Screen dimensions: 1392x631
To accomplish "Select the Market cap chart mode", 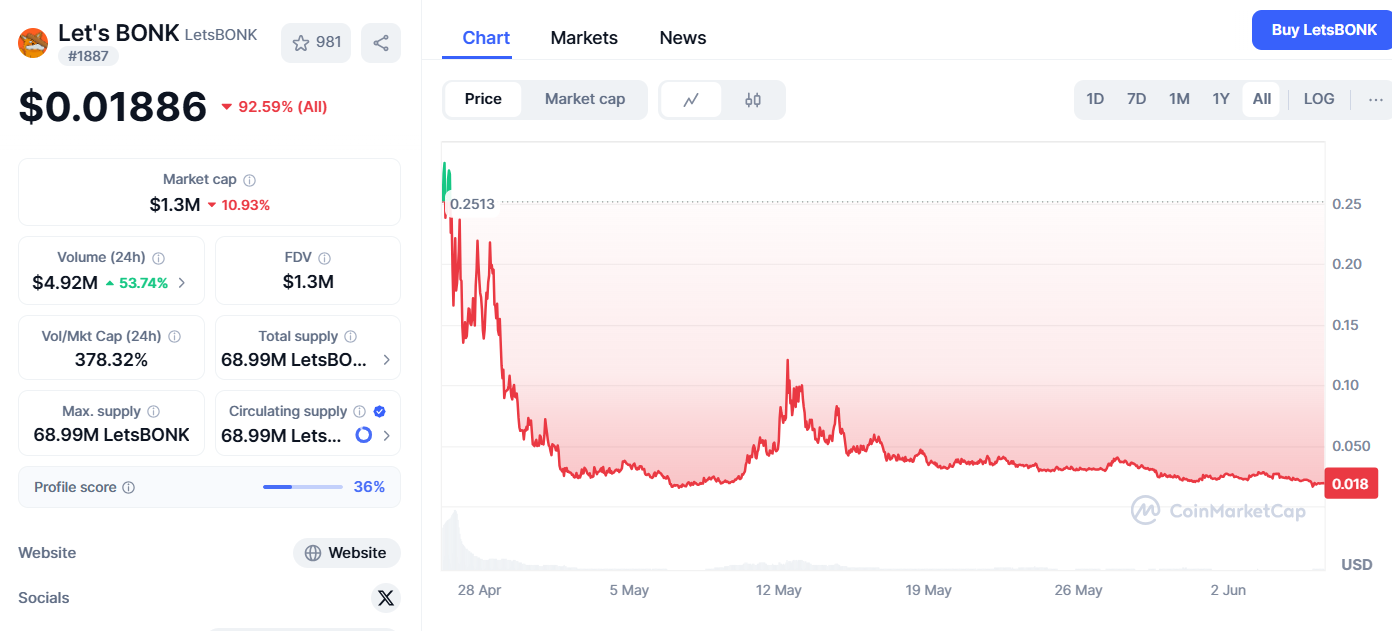I will tap(585, 99).
